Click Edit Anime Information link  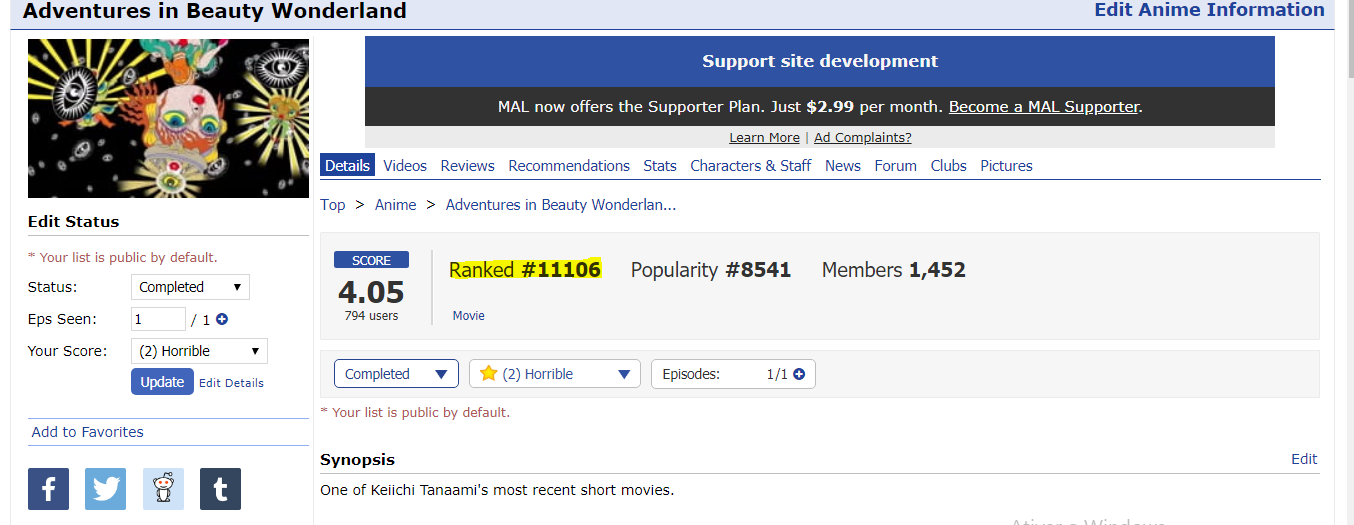coord(1210,10)
